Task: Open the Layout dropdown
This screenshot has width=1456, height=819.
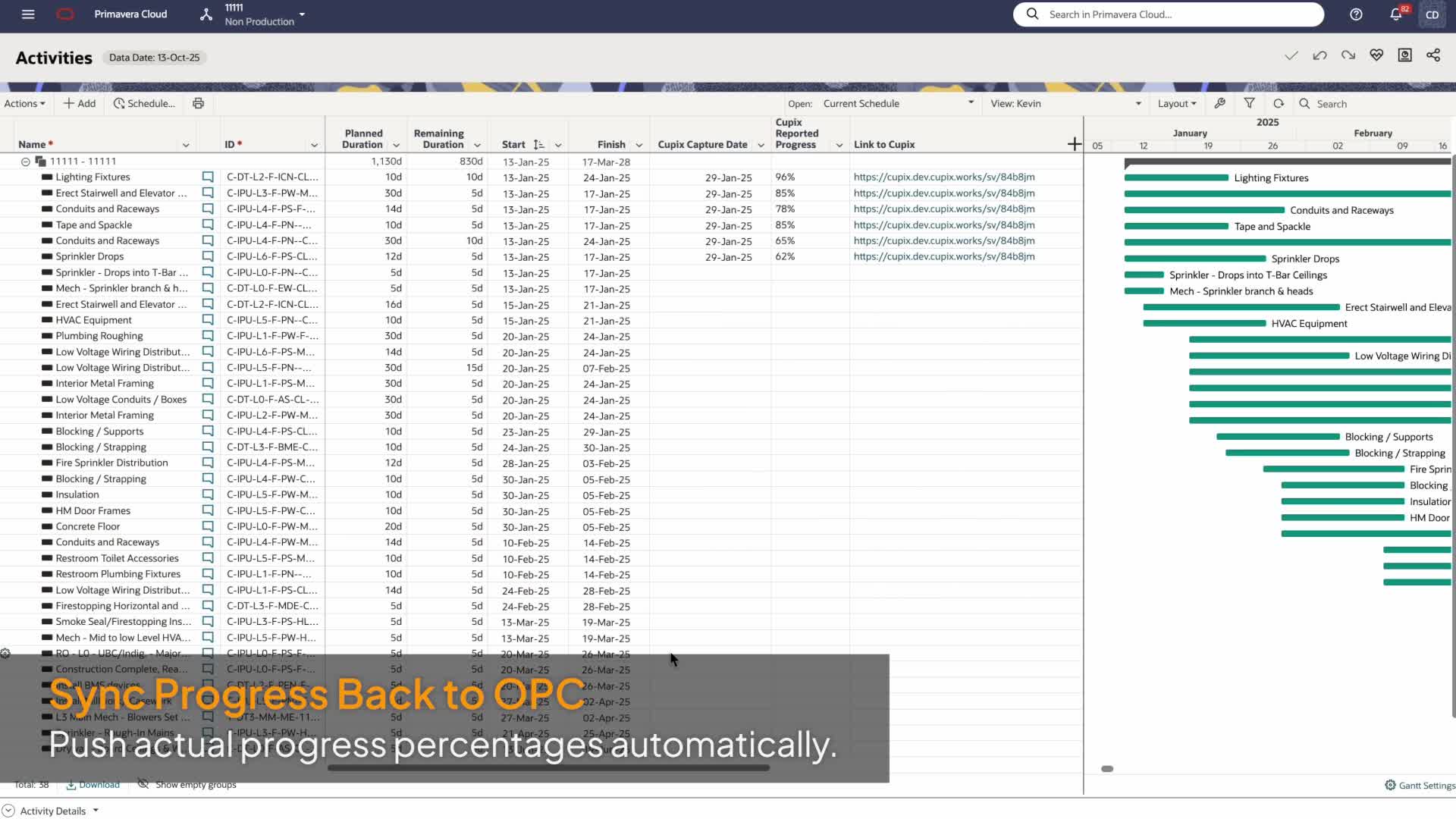Action: 1177,104
